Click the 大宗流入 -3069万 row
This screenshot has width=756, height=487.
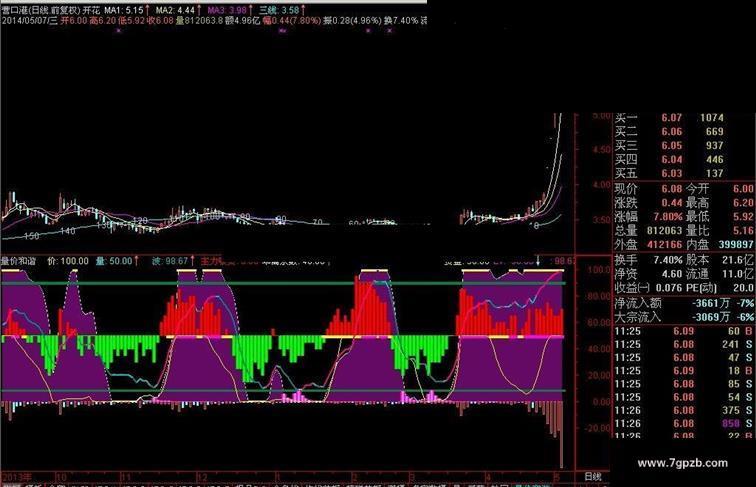tap(684, 317)
